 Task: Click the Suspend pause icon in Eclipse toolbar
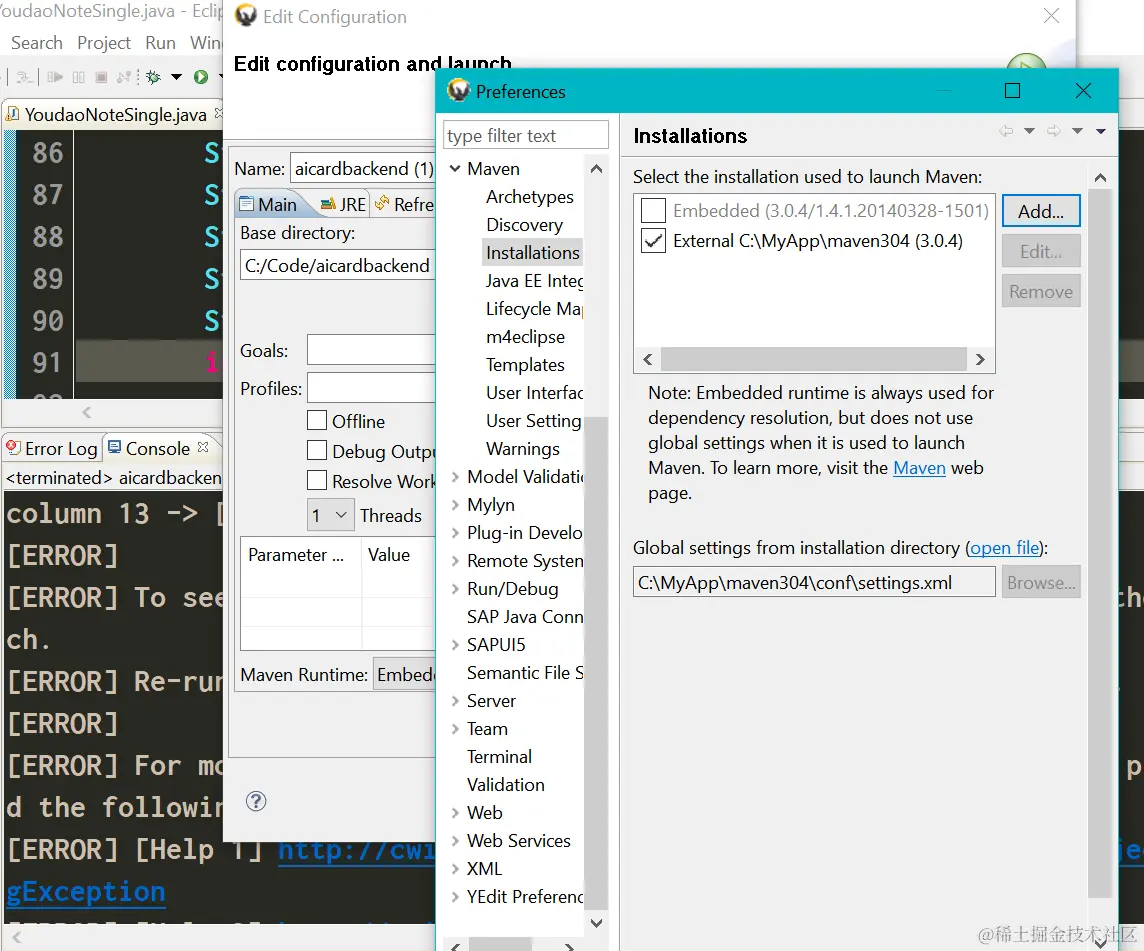[x=79, y=77]
